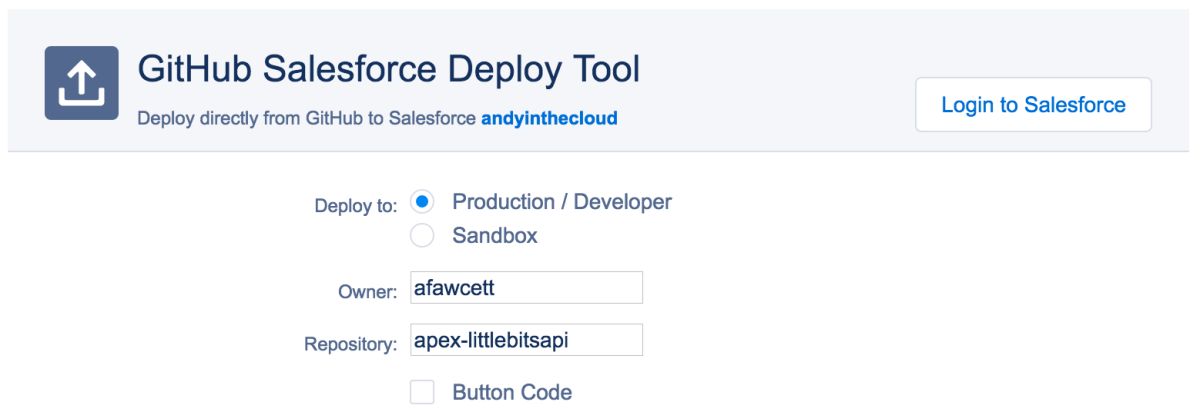The height and width of the screenshot is (412, 1200).
Task: Click the 'Owner:' field label
Action: (368, 291)
